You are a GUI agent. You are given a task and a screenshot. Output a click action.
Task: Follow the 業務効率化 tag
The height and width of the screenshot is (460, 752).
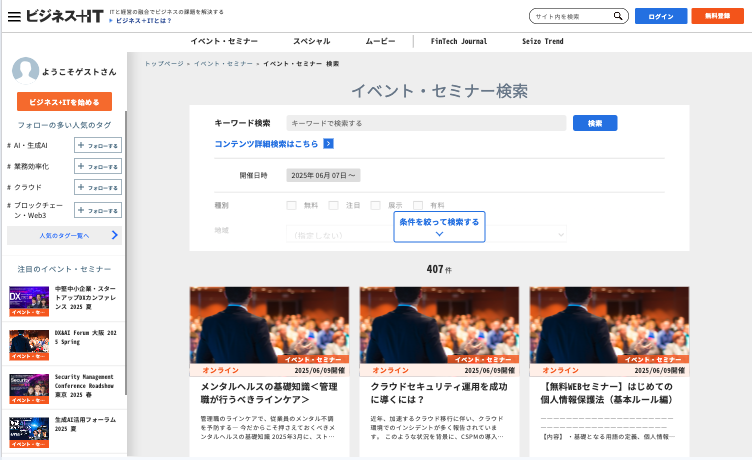pyautogui.click(x=98, y=166)
